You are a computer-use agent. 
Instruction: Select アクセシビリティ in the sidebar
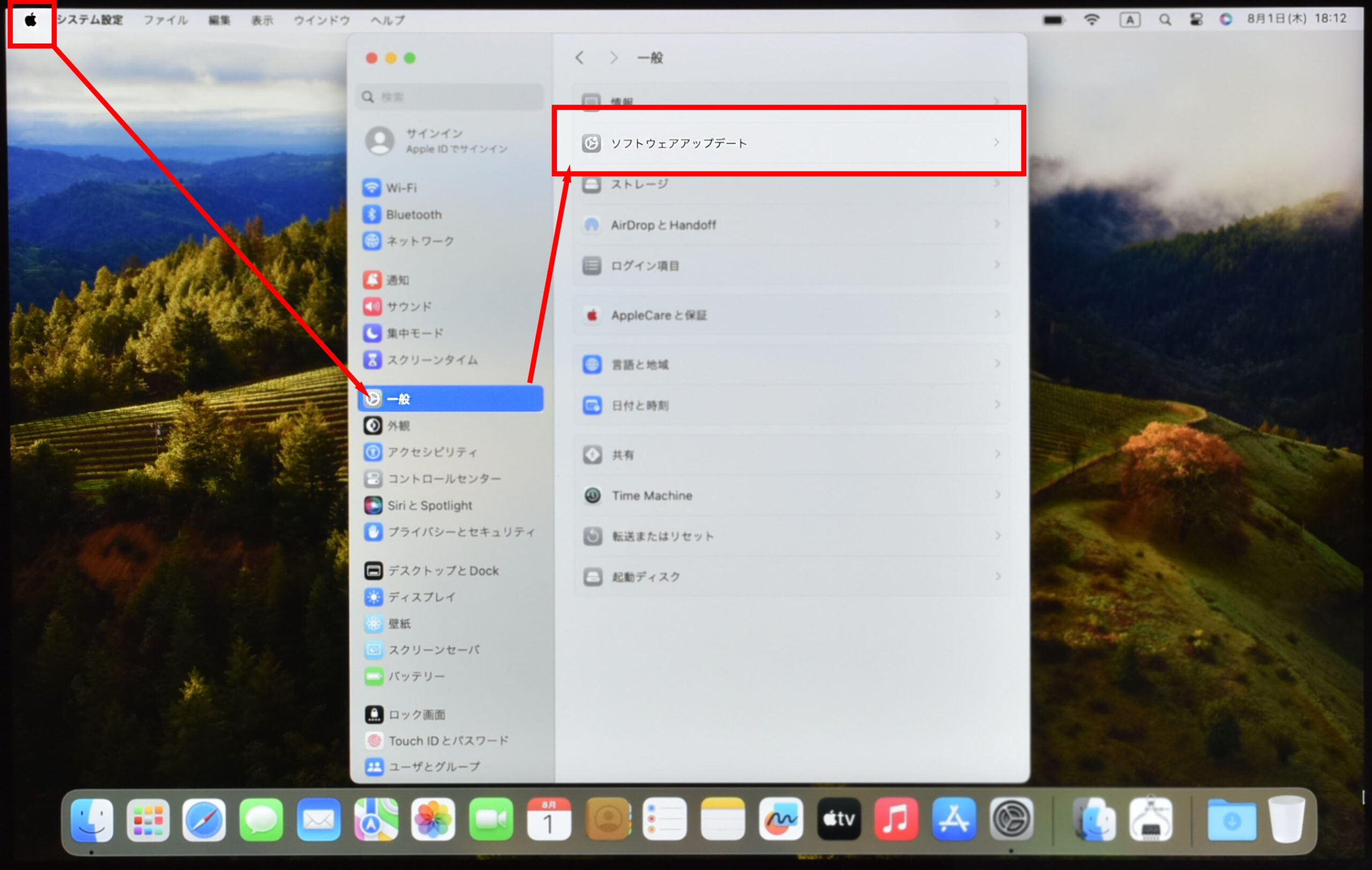[x=450, y=452]
